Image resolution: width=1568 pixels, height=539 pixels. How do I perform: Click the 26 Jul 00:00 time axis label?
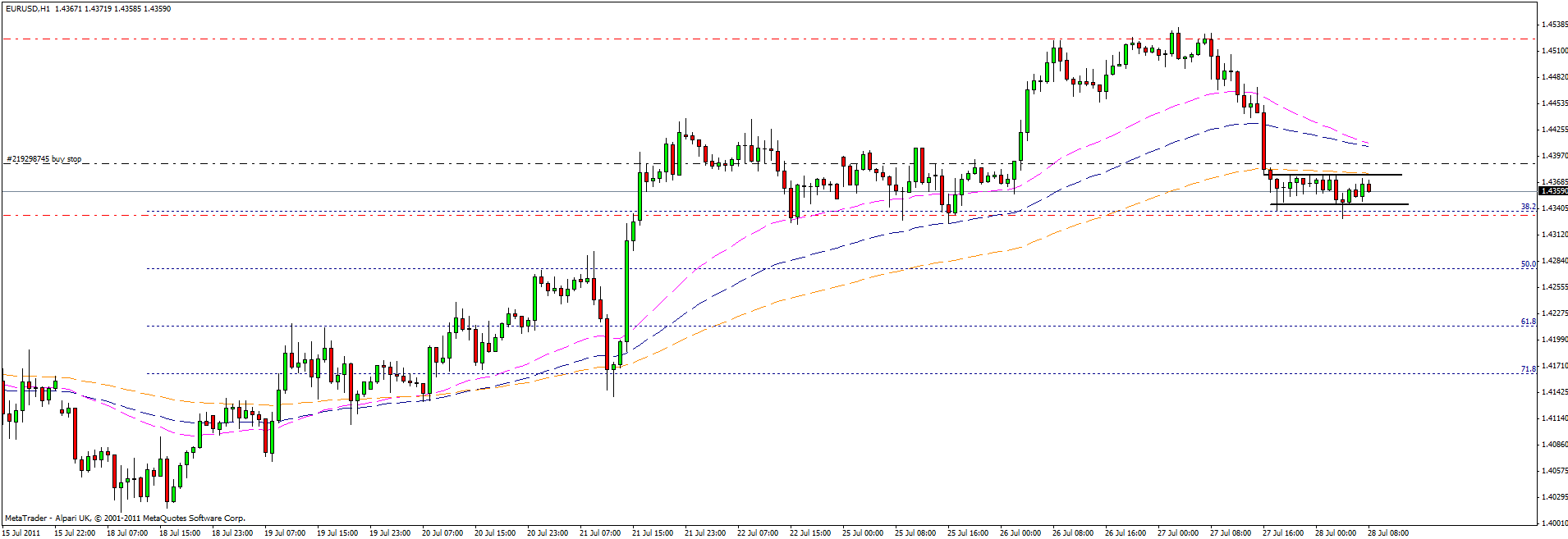(x=1020, y=533)
